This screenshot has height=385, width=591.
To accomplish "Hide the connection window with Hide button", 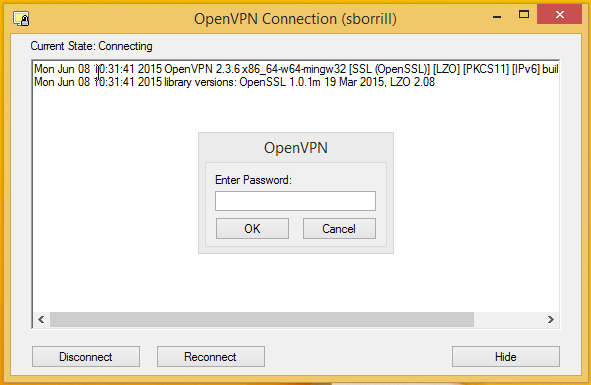I will tap(506, 357).
